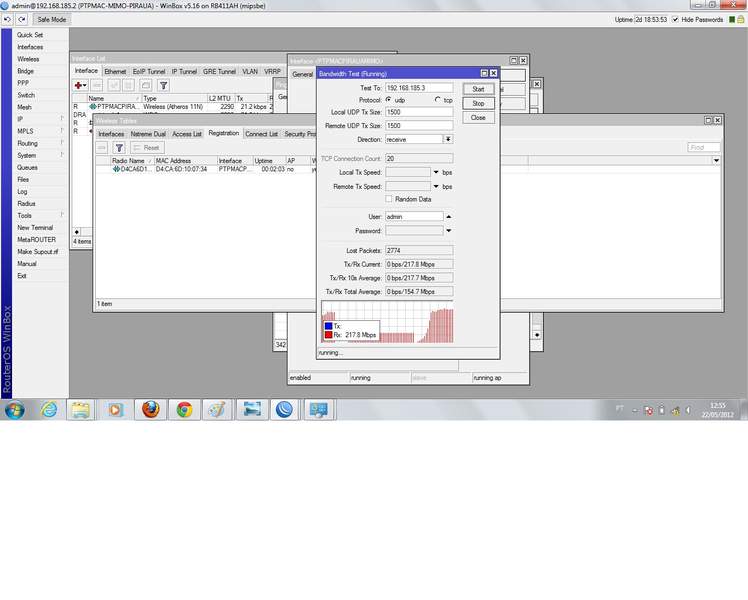This screenshot has height=600, width=748.
Task: Toggle Safe Mode button
Action: click(52, 20)
